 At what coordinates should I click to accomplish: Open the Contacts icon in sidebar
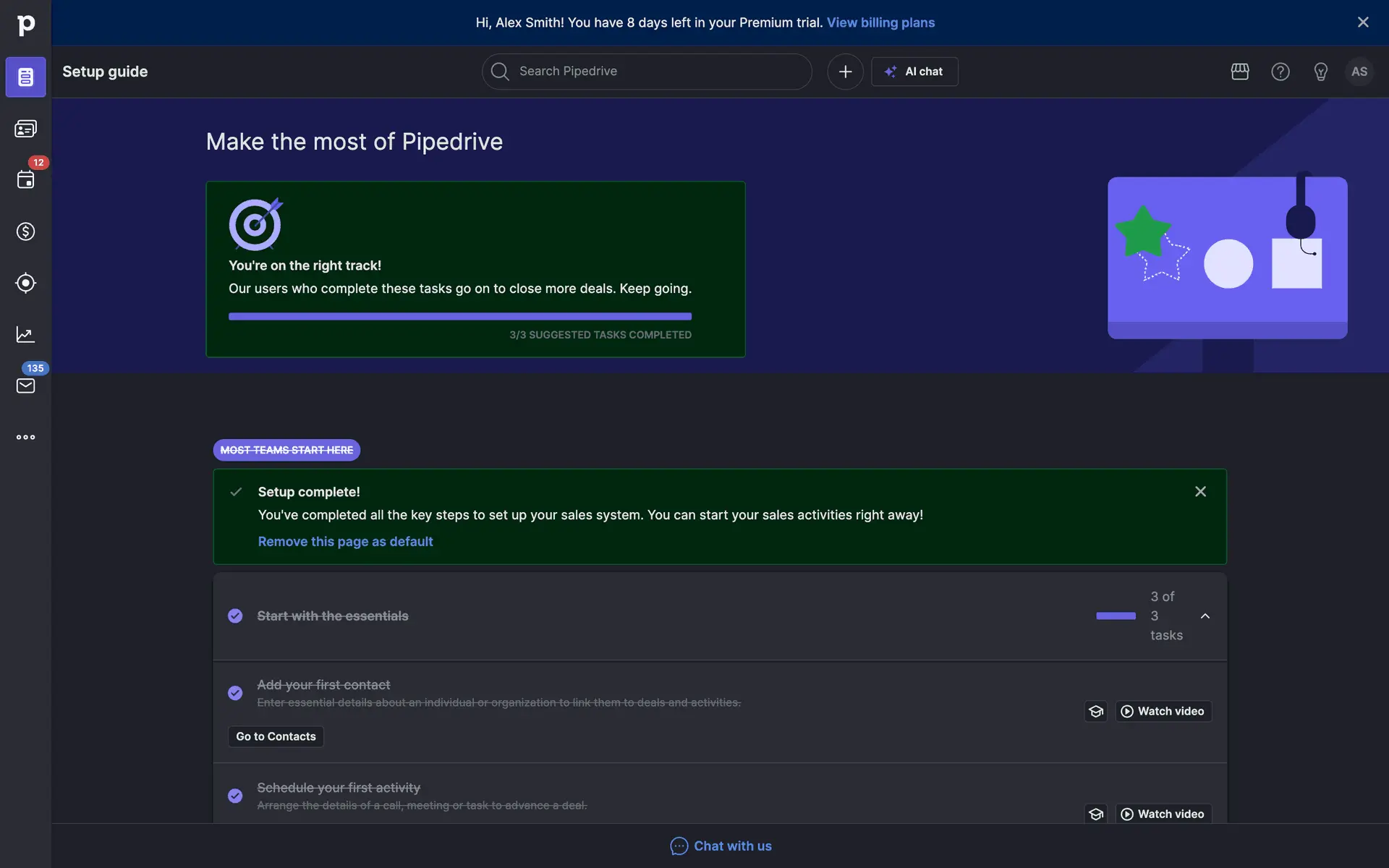point(25,129)
